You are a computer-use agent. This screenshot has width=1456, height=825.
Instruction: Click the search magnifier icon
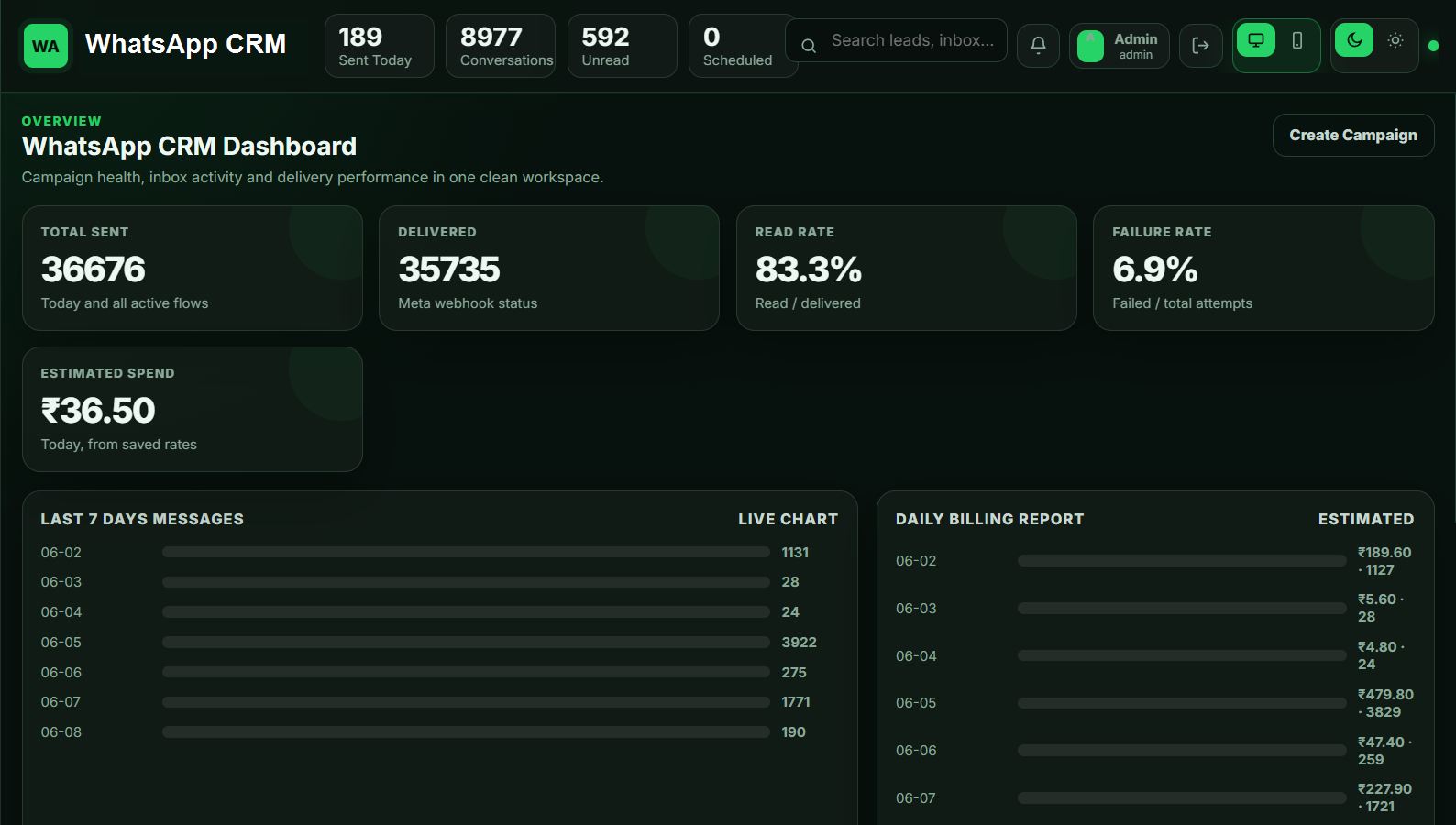[809, 46]
